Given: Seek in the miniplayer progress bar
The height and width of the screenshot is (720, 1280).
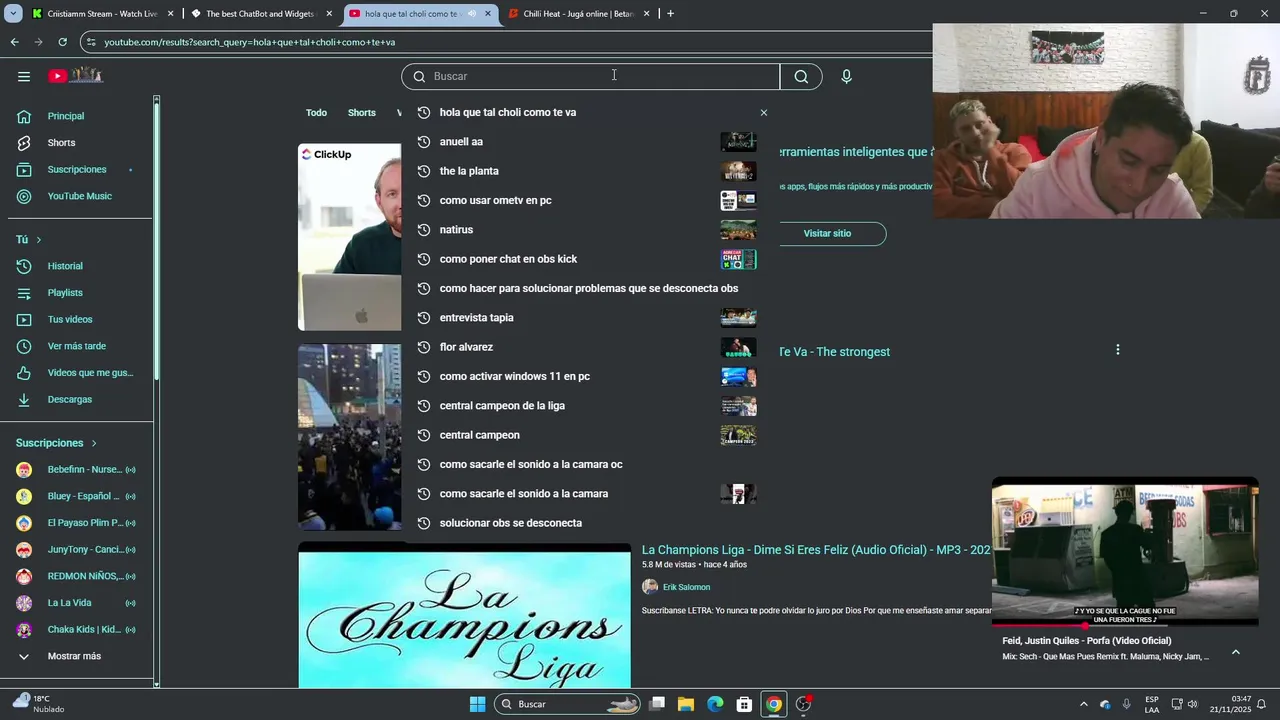Looking at the screenshot, I should click(x=1125, y=626).
